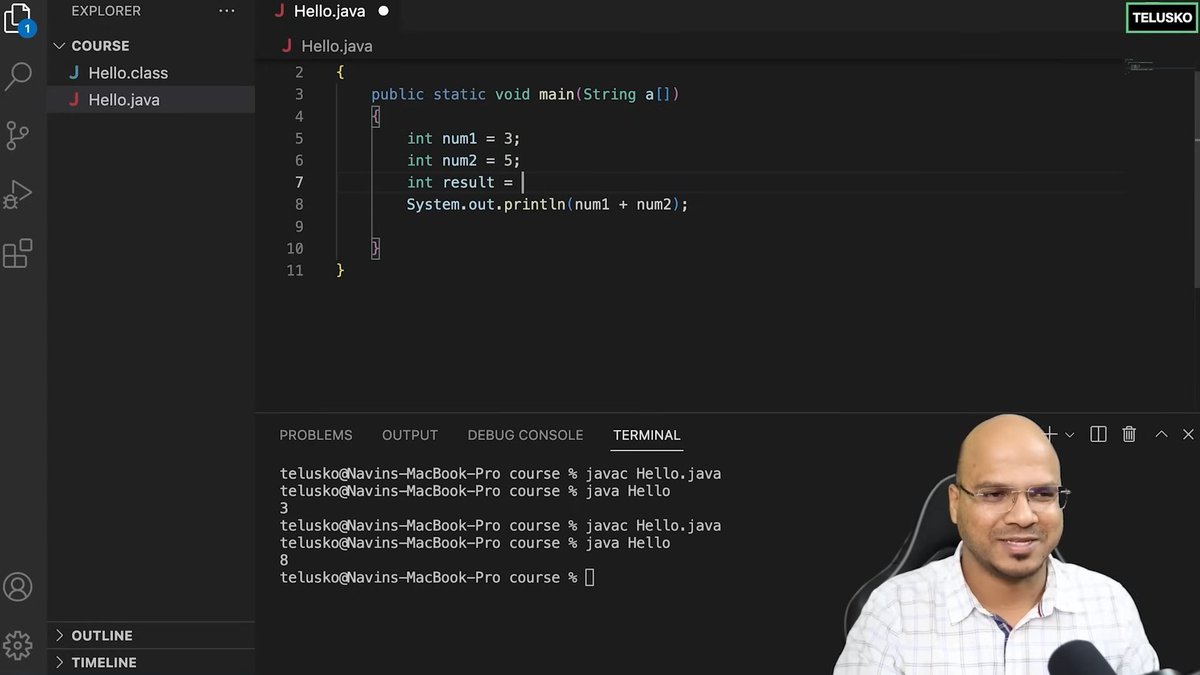Image resolution: width=1200 pixels, height=675 pixels.
Task: Close the unsaved Hello.java tab via dot
Action: 383,12
